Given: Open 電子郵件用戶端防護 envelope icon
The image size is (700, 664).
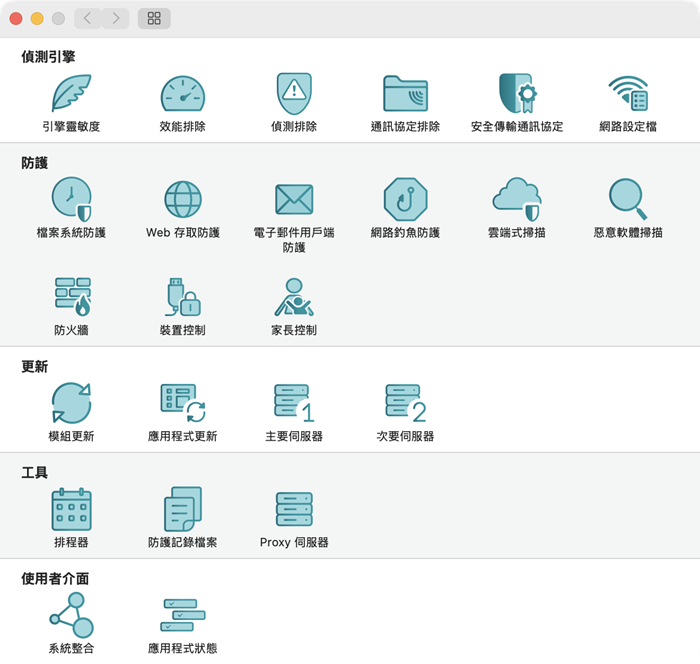Looking at the screenshot, I should tap(294, 199).
